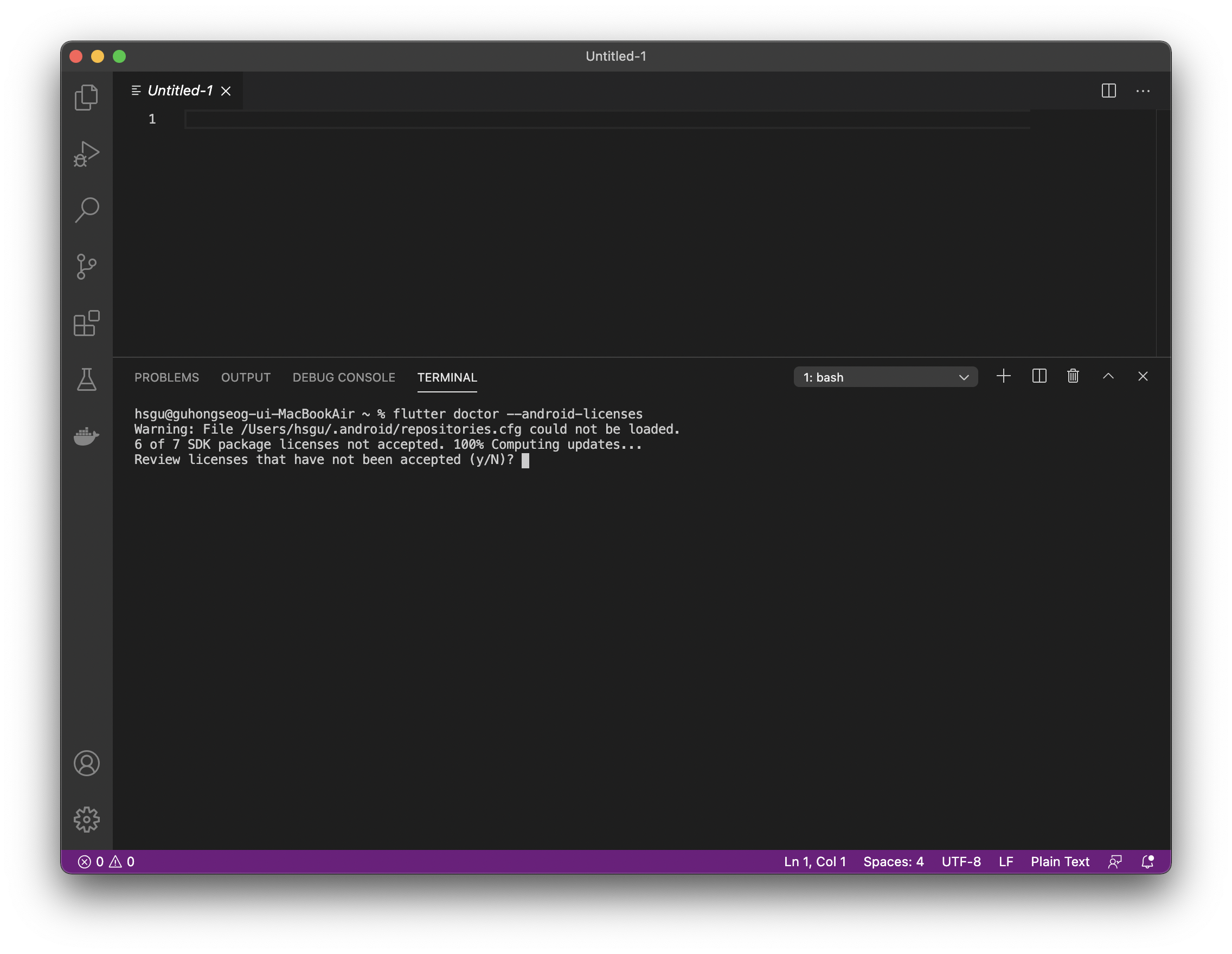Switch to the PROBLEMS panel tab
Image resolution: width=1232 pixels, height=954 pixels.
166,377
